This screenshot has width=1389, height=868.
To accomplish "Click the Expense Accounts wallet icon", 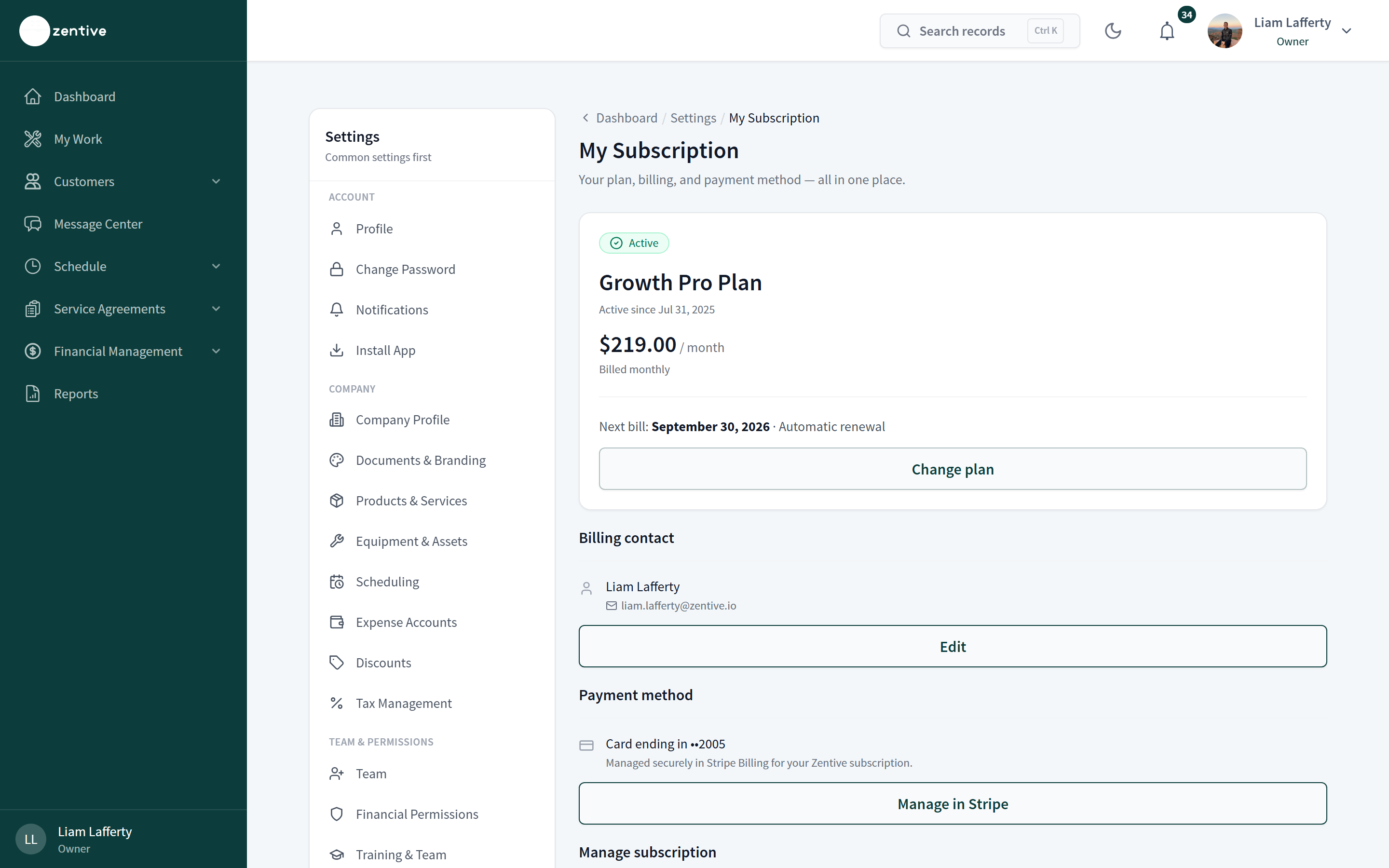I will click(x=337, y=622).
